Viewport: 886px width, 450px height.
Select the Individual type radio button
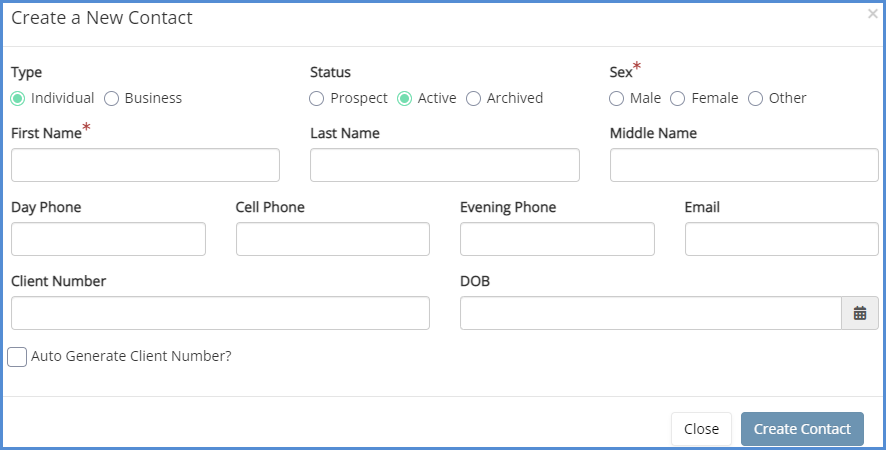coord(18,98)
